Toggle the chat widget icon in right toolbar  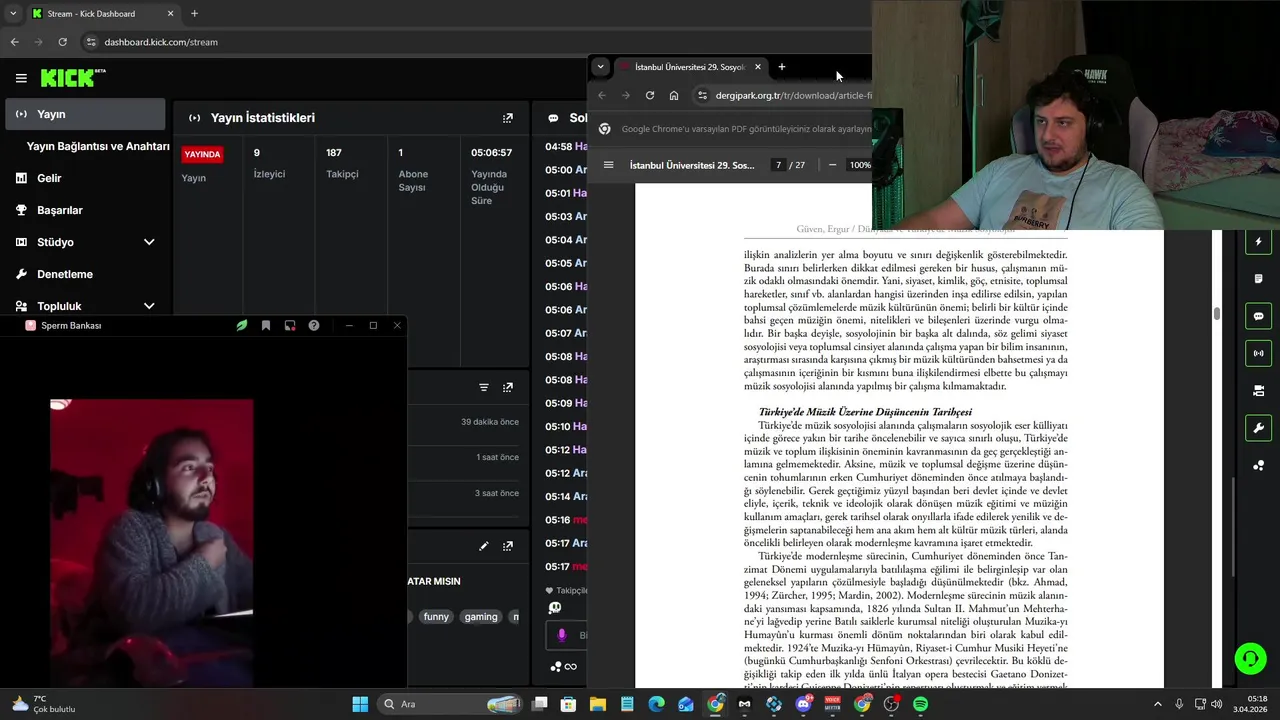[x=1258, y=316]
